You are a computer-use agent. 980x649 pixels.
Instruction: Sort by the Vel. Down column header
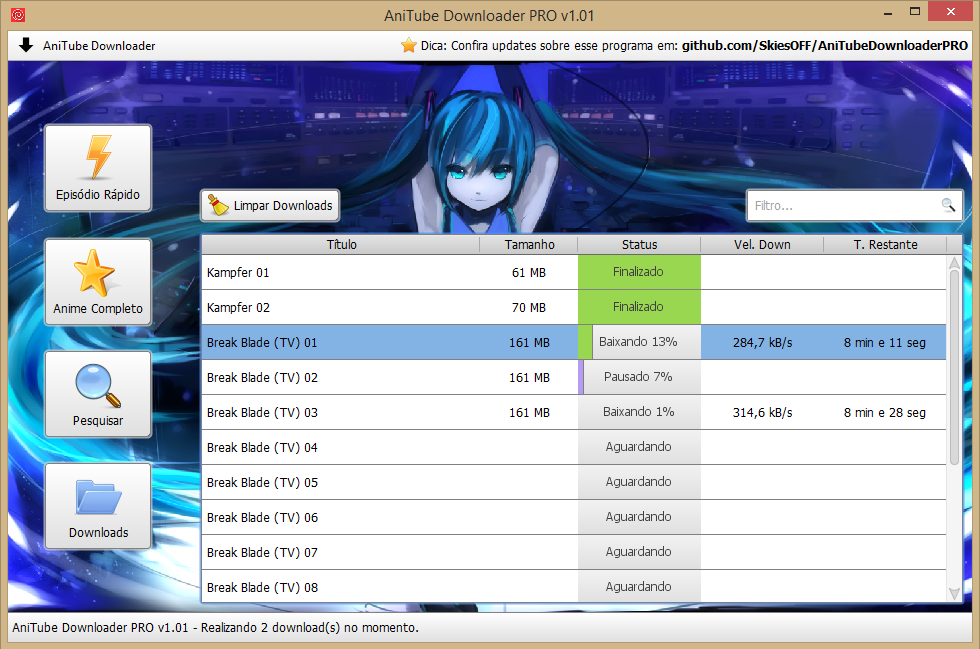click(x=762, y=244)
